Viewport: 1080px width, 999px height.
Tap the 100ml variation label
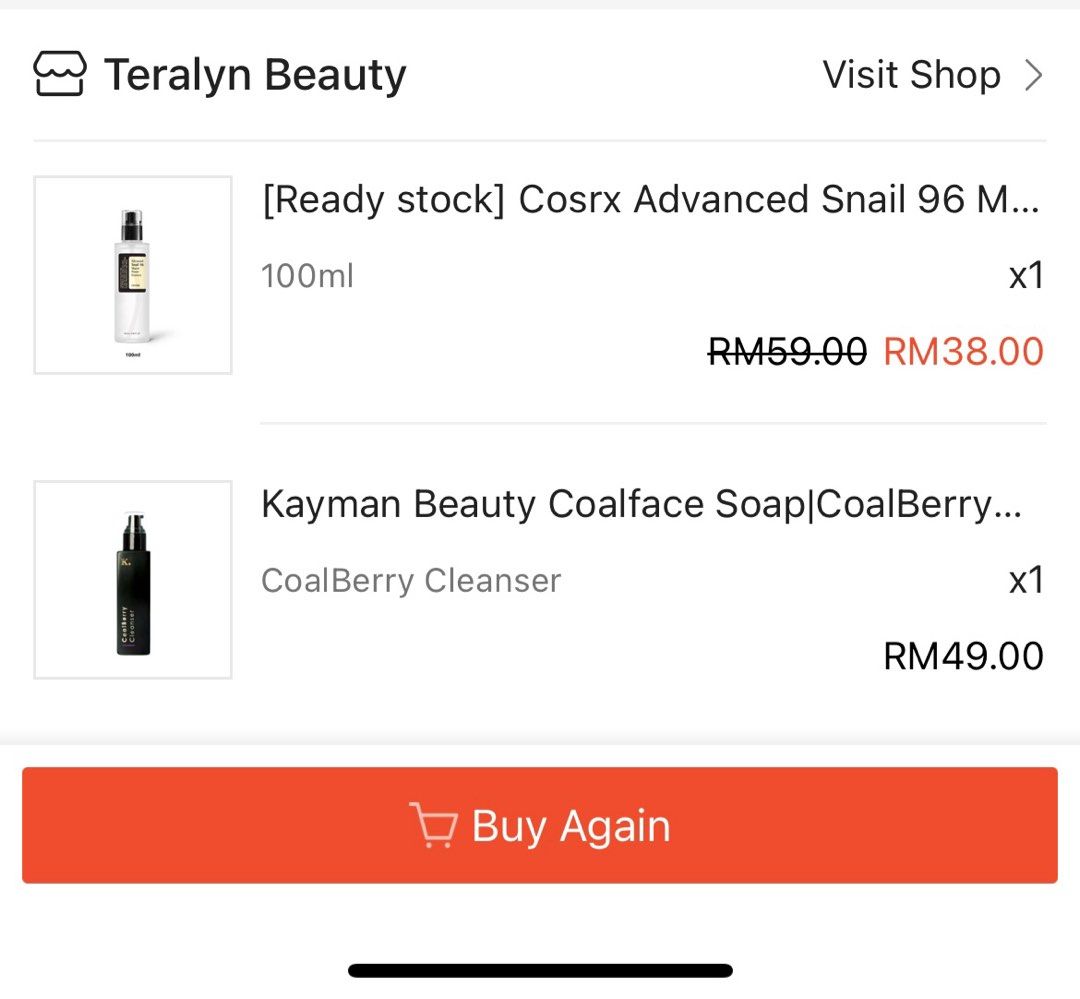(x=307, y=276)
